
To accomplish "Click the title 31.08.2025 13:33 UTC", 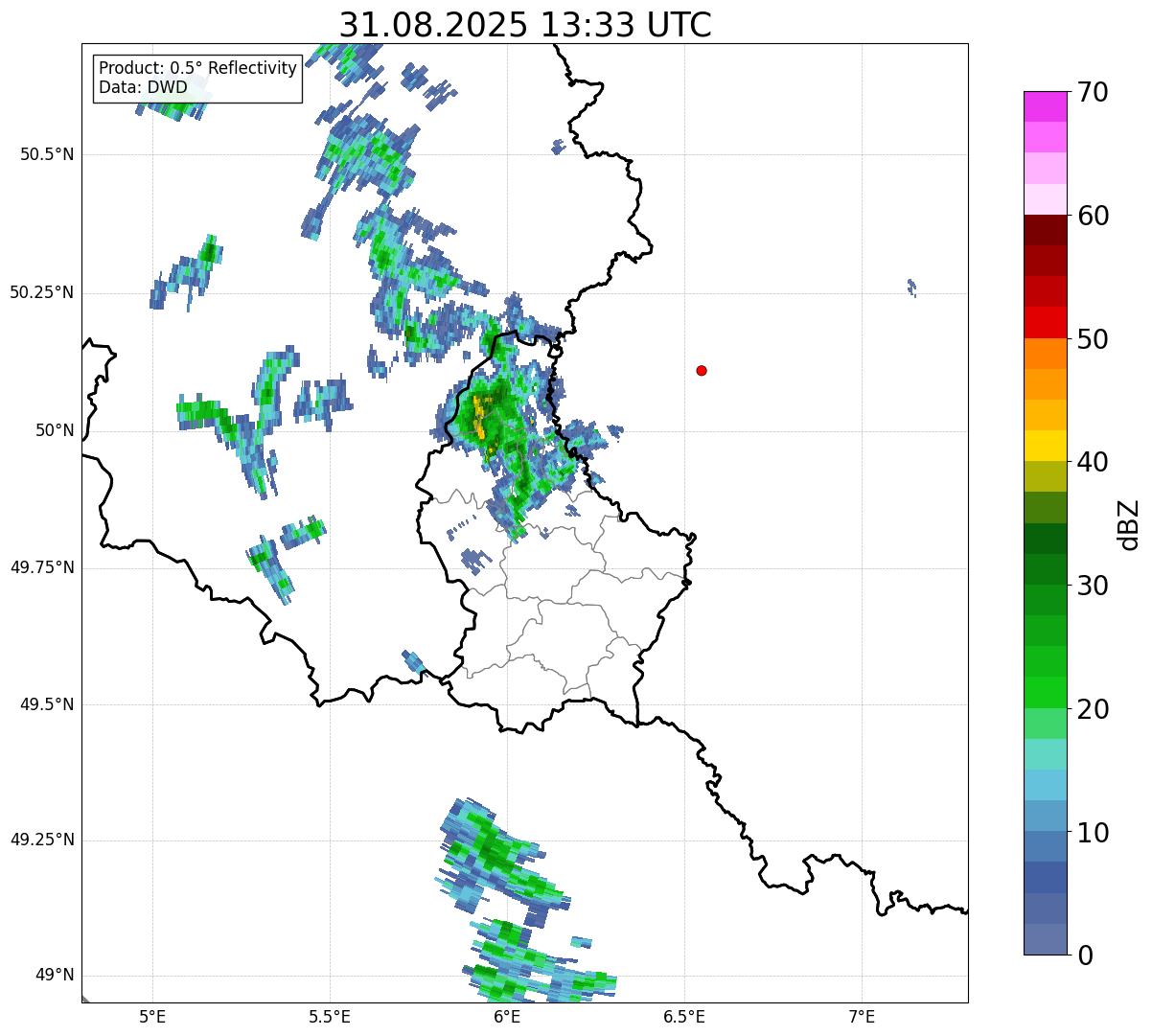I will 525,25.
